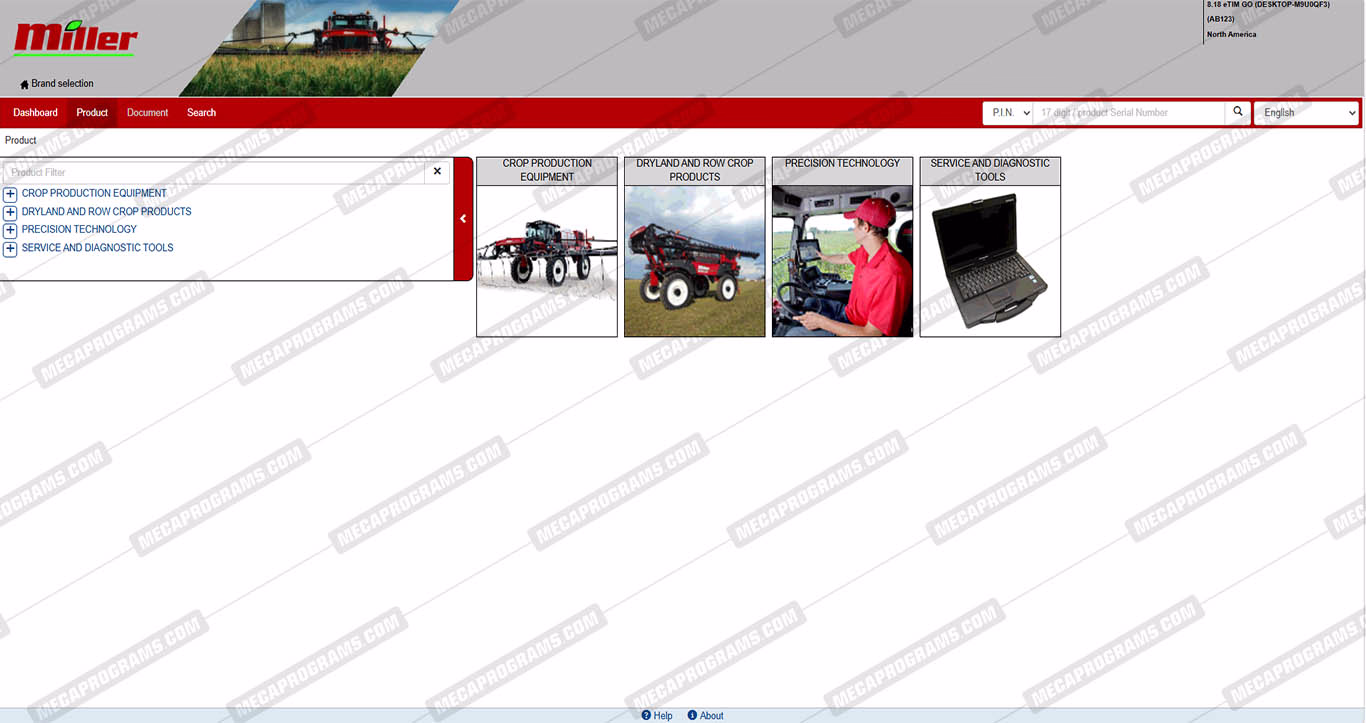Image resolution: width=1366 pixels, height=723 pixels.
Task: Clear the product filter with X icon
Action: (x=437, y=172)
